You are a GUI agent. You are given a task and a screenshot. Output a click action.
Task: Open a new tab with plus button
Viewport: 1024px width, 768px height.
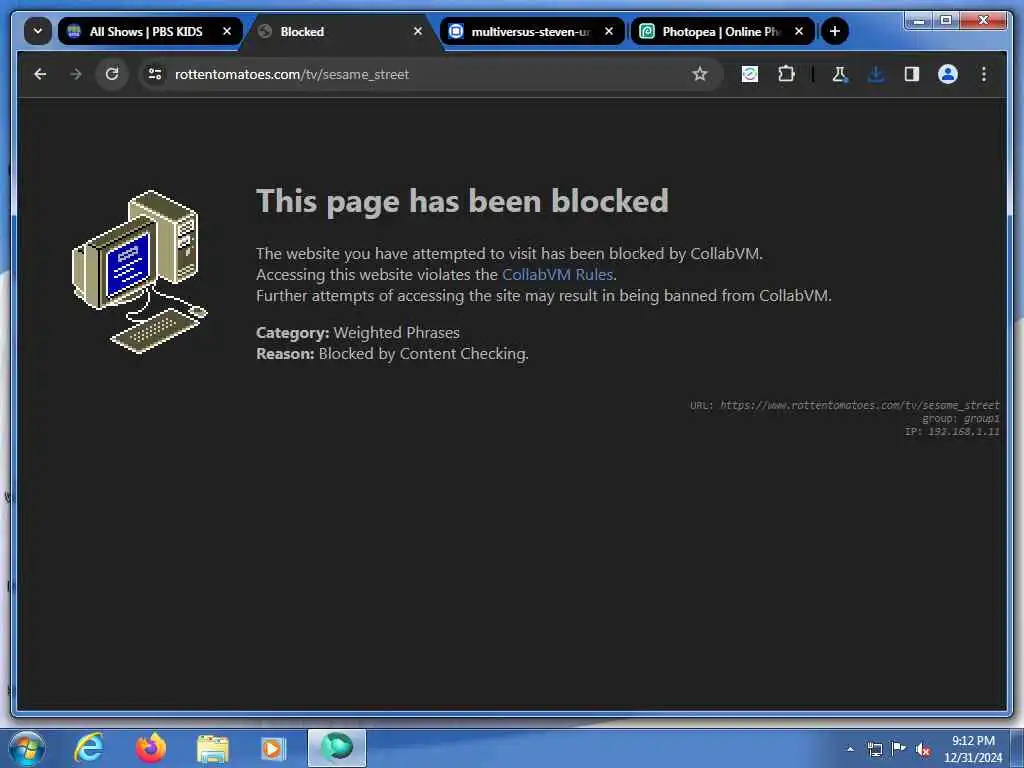835,31
